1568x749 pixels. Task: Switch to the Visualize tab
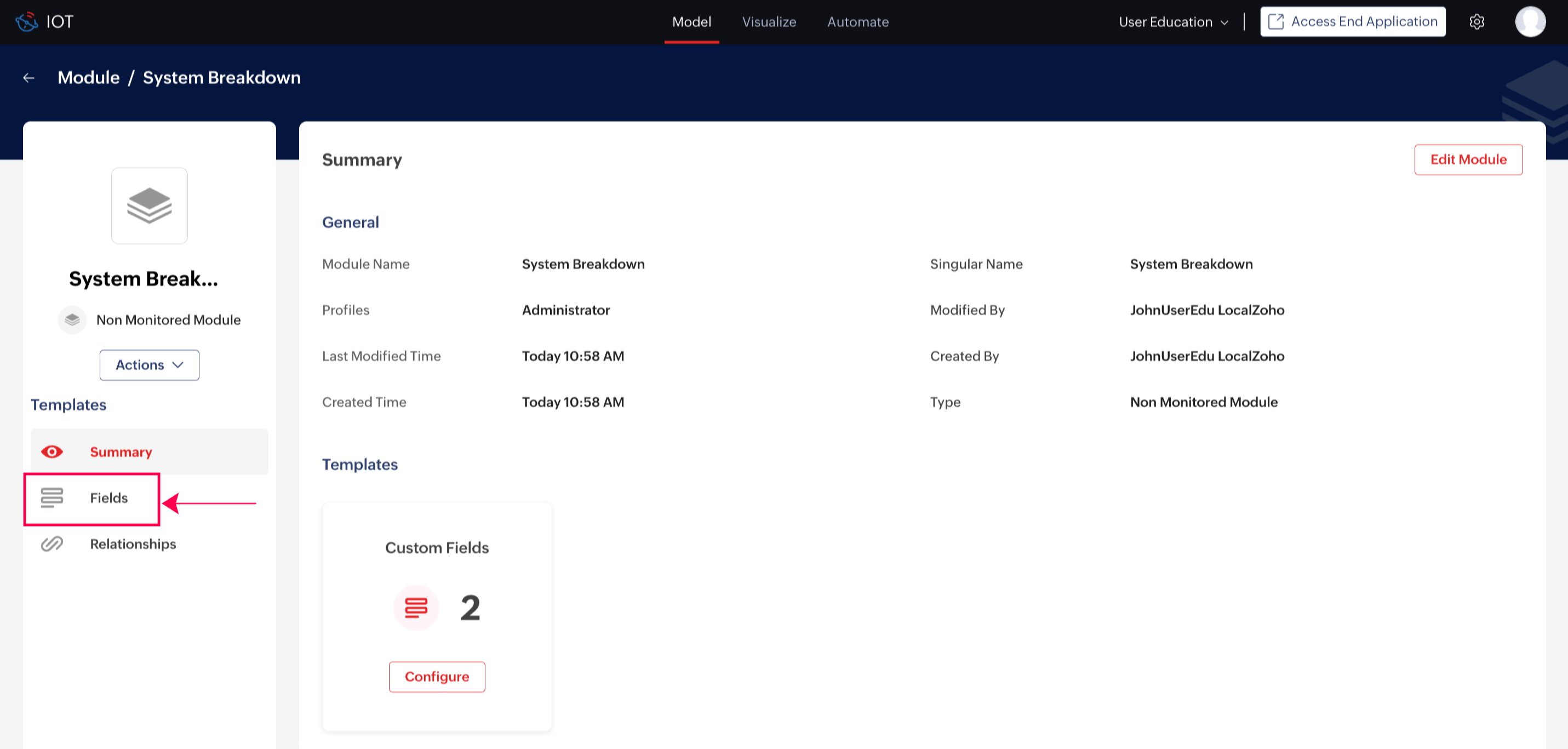click(x=769, y=22)
